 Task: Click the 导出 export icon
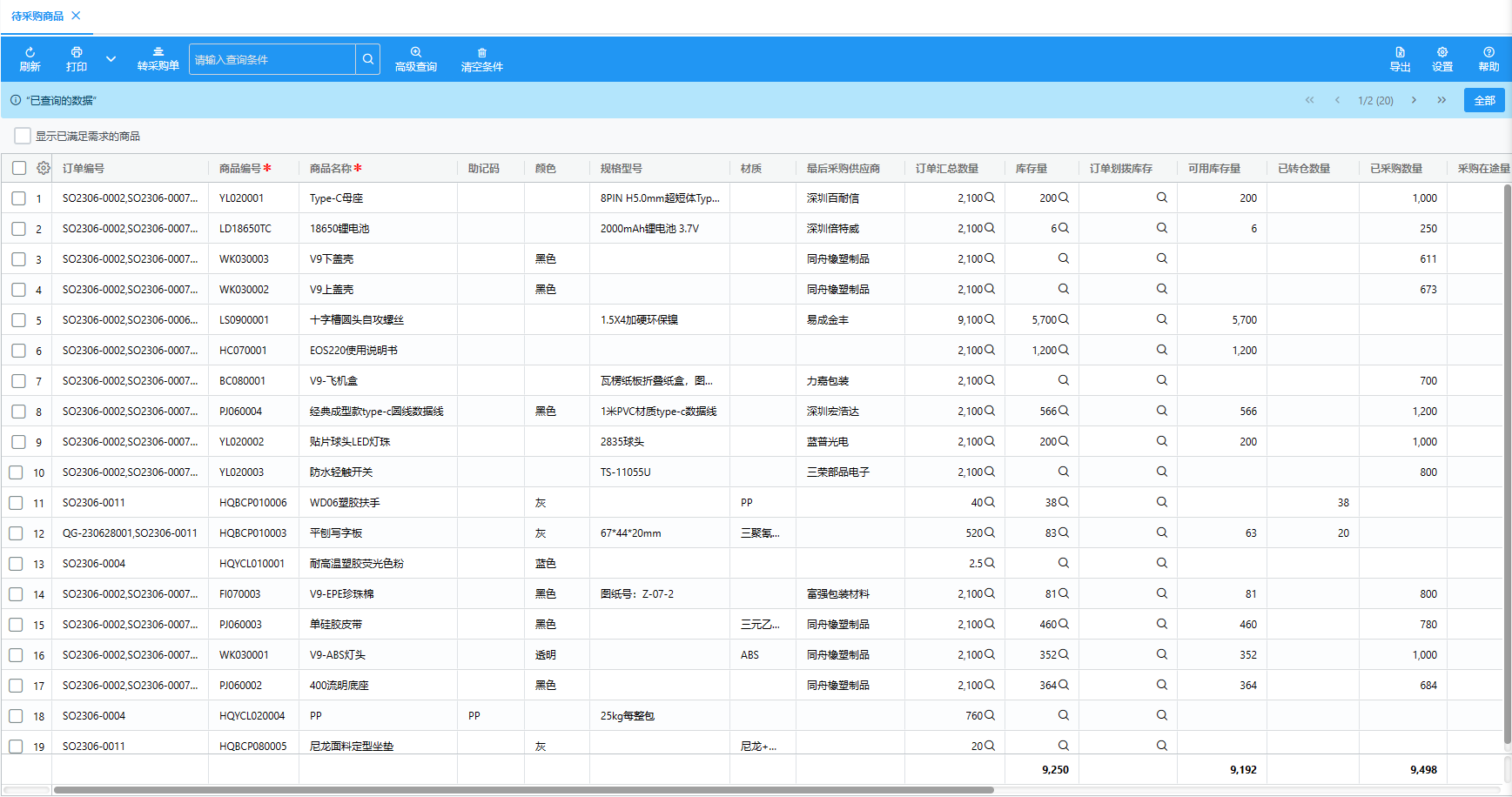click(1400, 52)
